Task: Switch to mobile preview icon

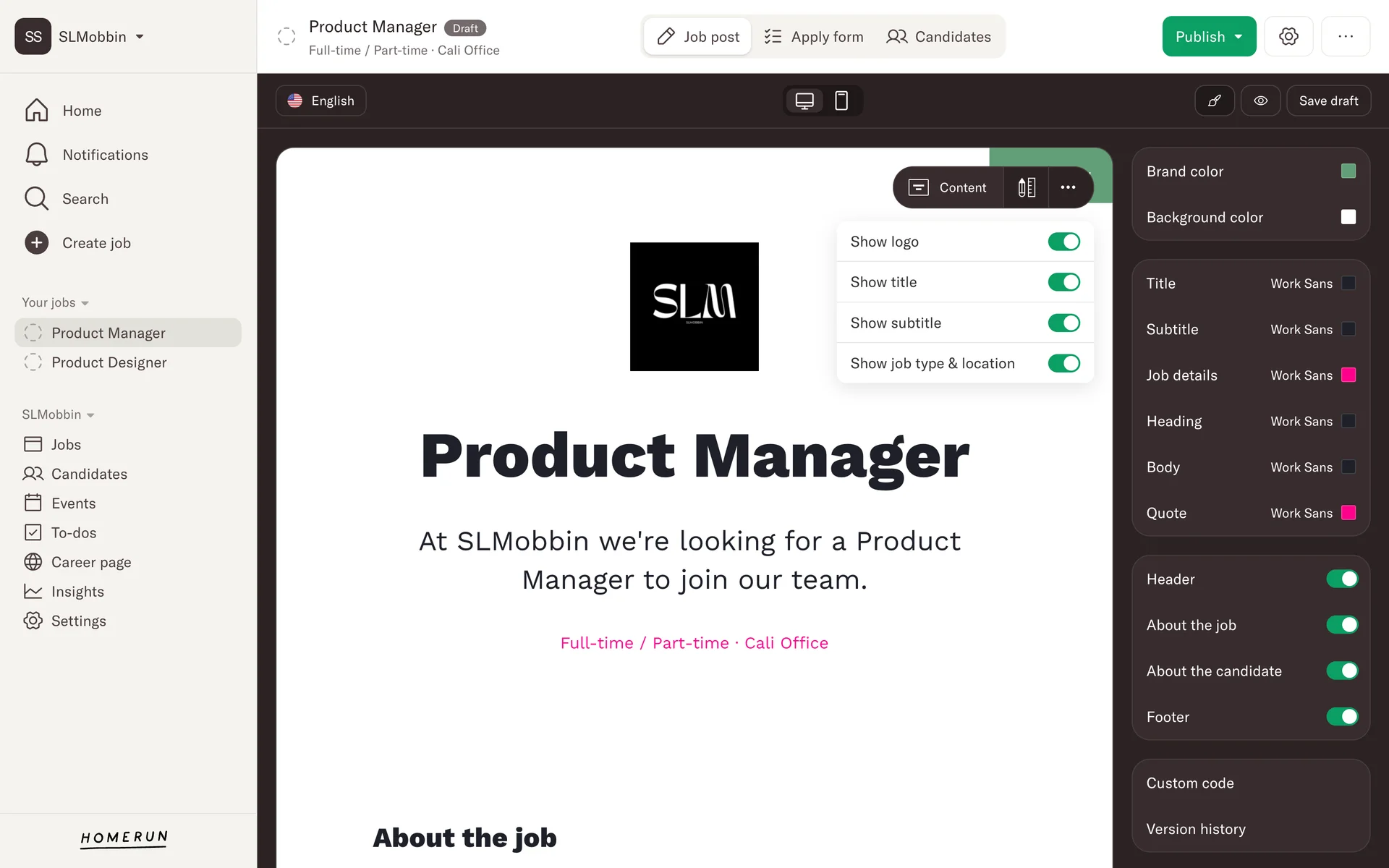Action: coord(841,101)
